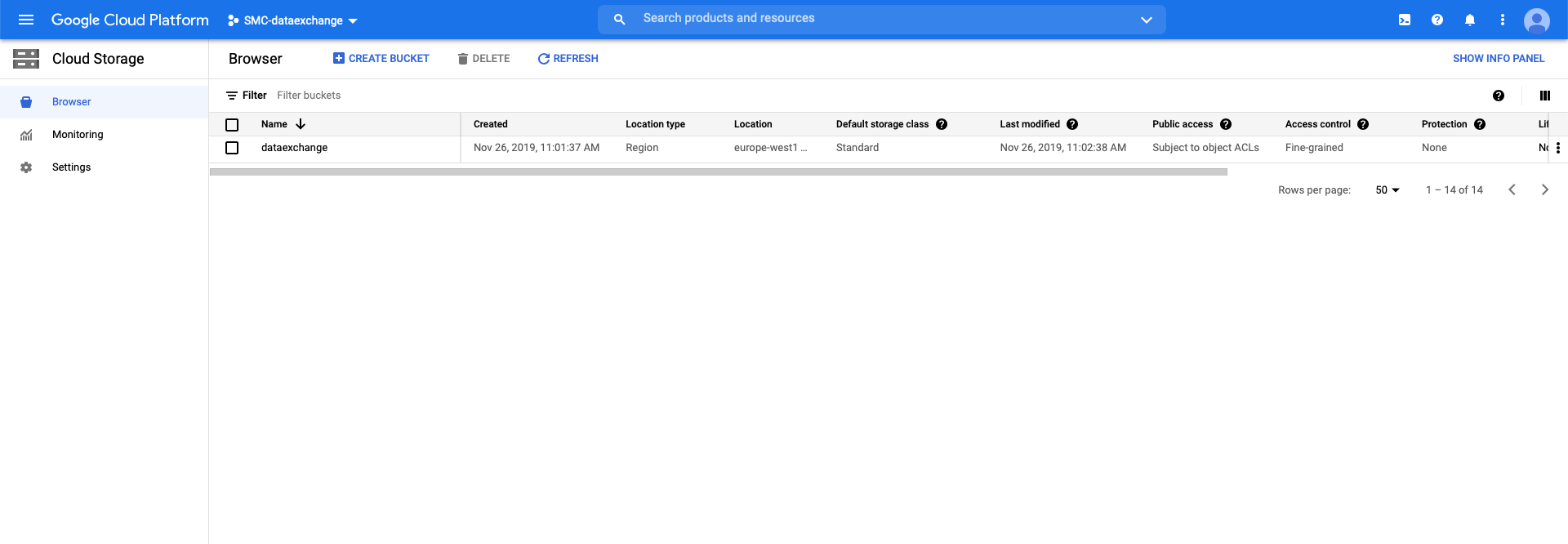1568x544 pixels.
Task: Open the help icon in top bar
Action: point(1437,20)
